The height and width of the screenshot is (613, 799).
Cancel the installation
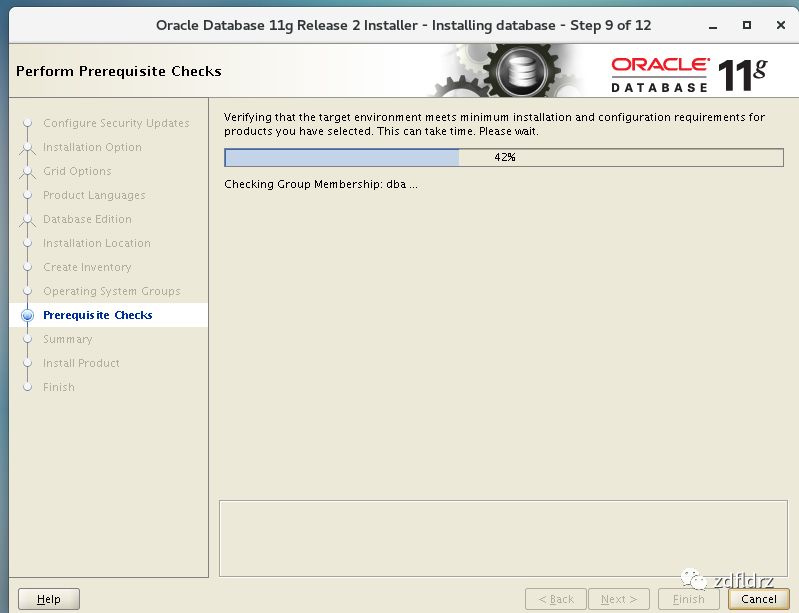[758, 599]
